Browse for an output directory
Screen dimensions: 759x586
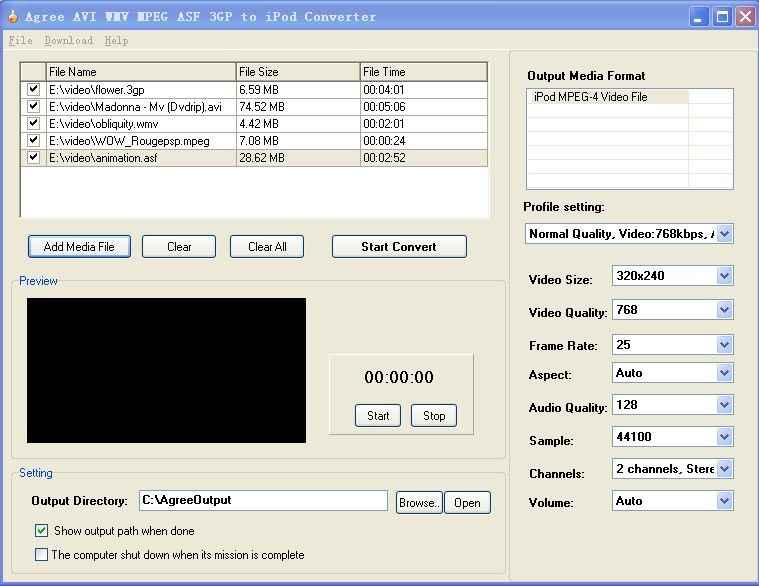tap(419, 503)
